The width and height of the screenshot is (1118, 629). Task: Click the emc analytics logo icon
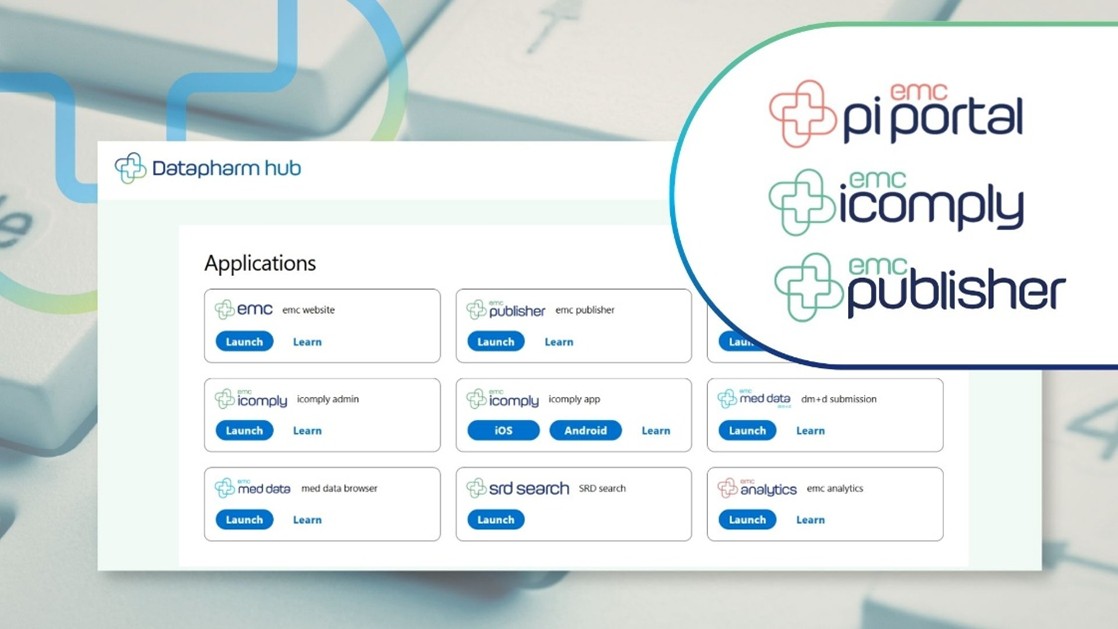[728, 488]
